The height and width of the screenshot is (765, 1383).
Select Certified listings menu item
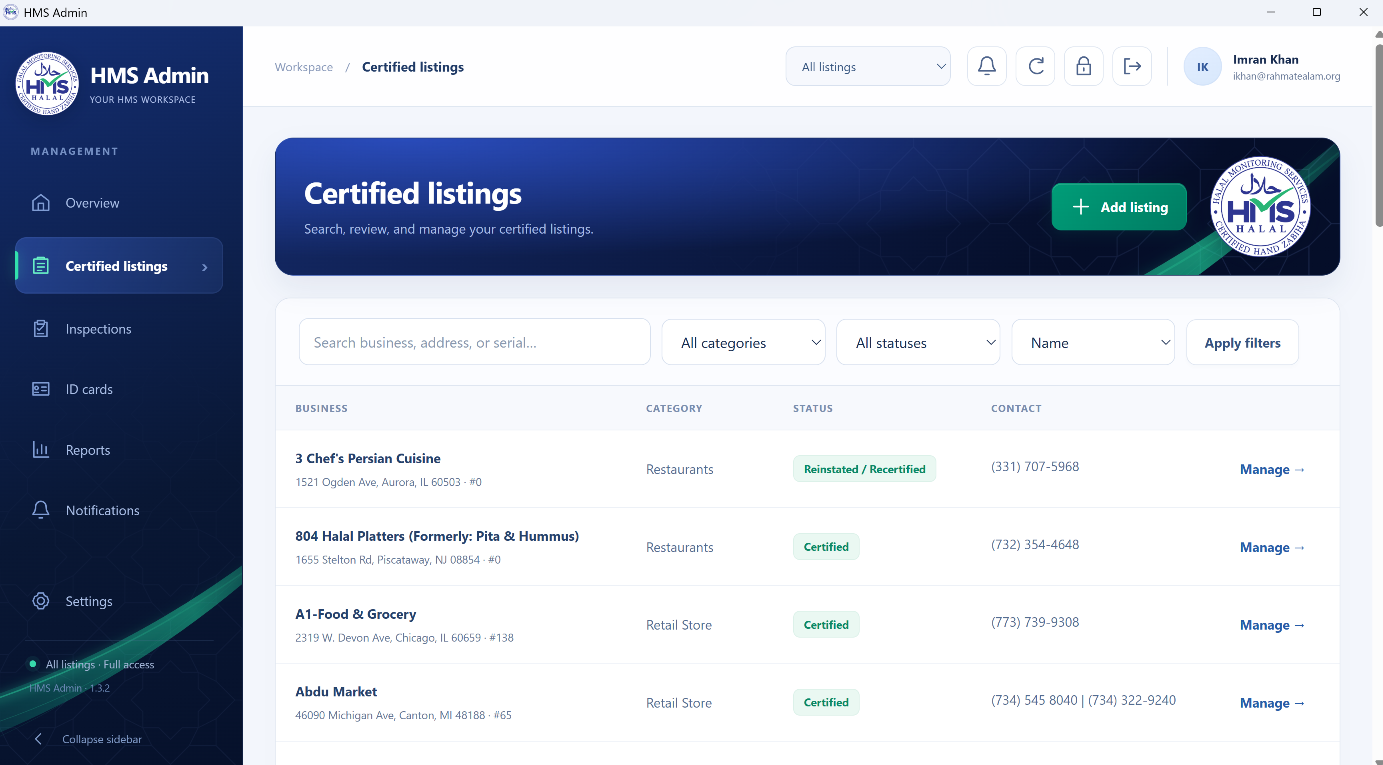click(119, 266)
